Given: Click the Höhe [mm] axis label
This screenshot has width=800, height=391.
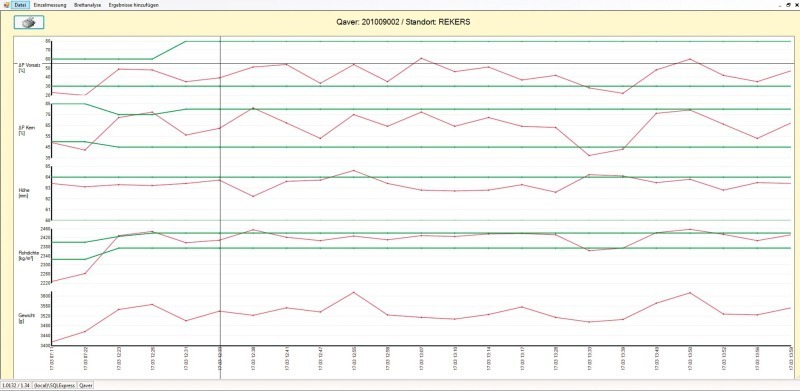Looking at the screenshot, I should tap(24, 192).
